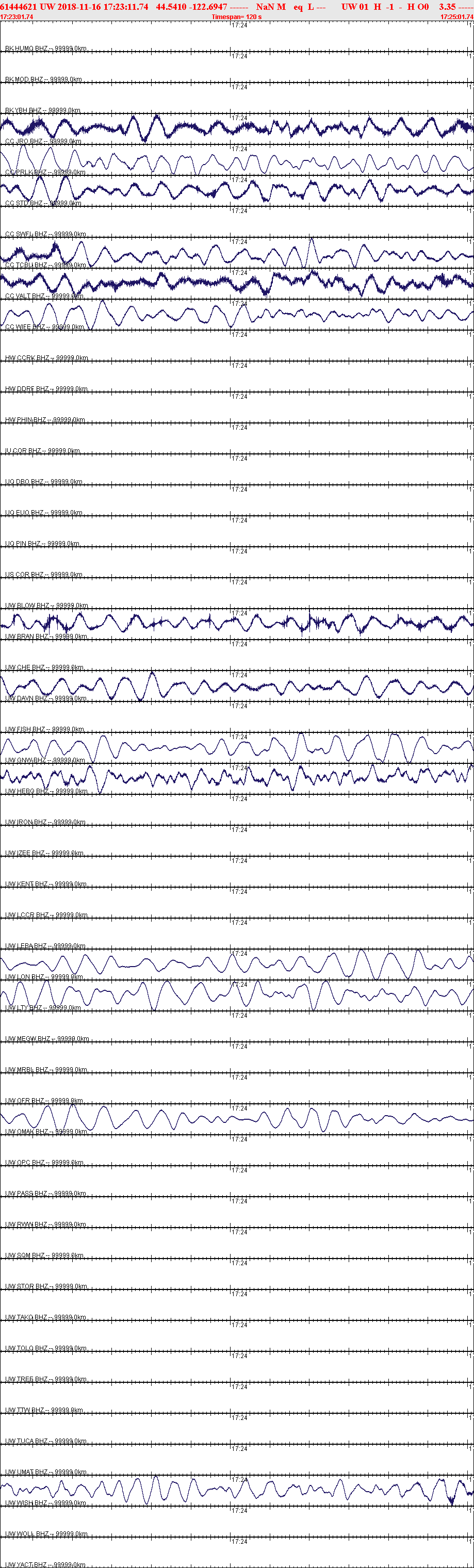Click the UO PIN BHZ label
This screenshot has width=474, height=1568.
(x=42, y=544)
